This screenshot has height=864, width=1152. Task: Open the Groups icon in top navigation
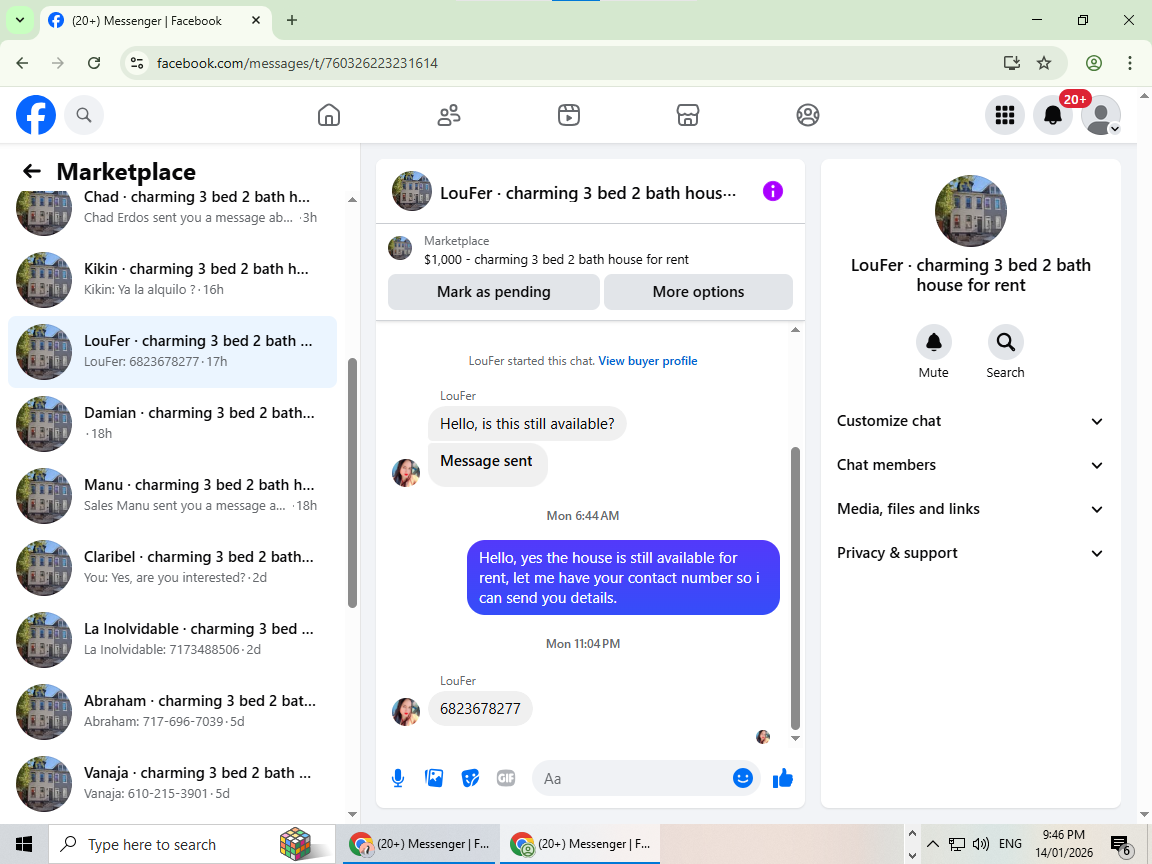click(807, 115)
